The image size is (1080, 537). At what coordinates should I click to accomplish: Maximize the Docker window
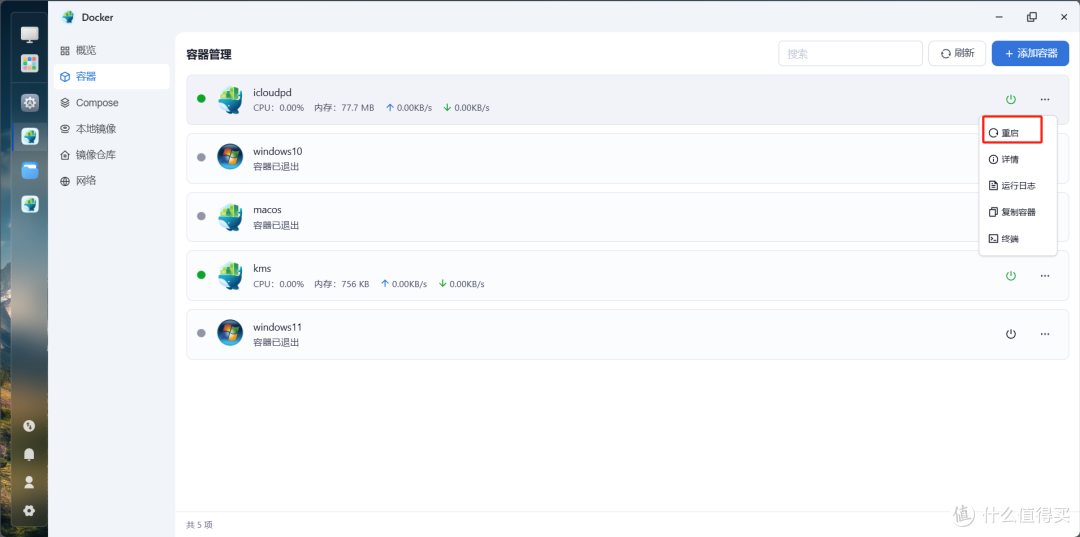click(x=1031, y=17)
